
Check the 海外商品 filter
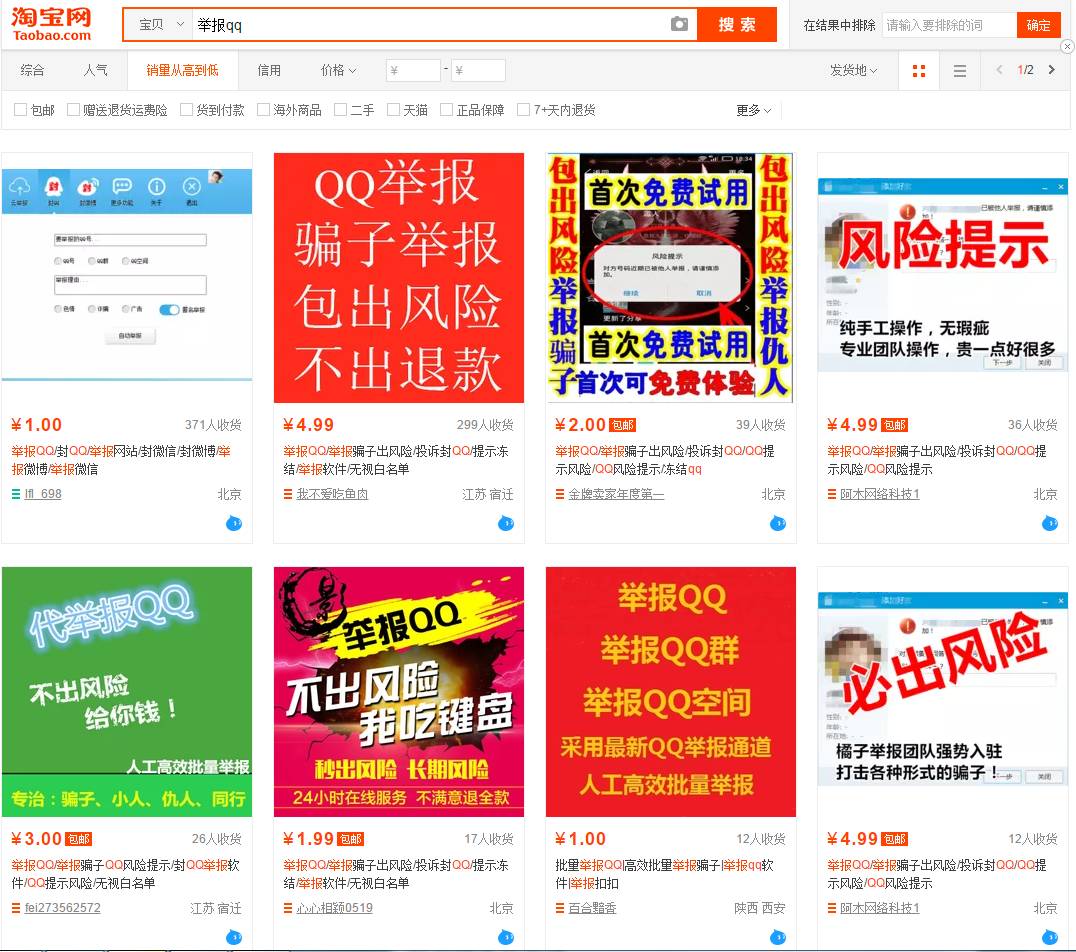tap(263, 110)
